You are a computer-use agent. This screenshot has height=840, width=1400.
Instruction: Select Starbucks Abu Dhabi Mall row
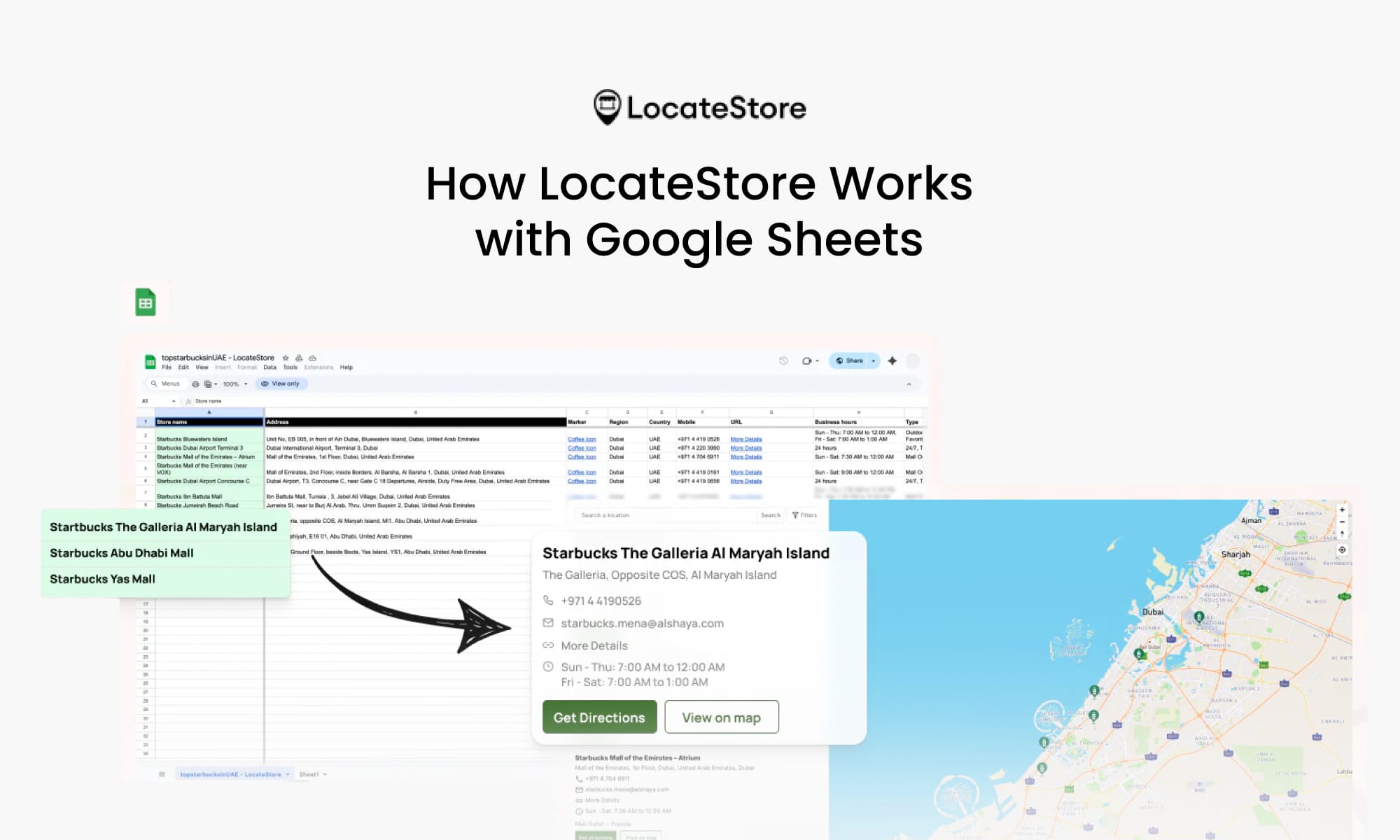pyautogui.click(x=122, y=553)
